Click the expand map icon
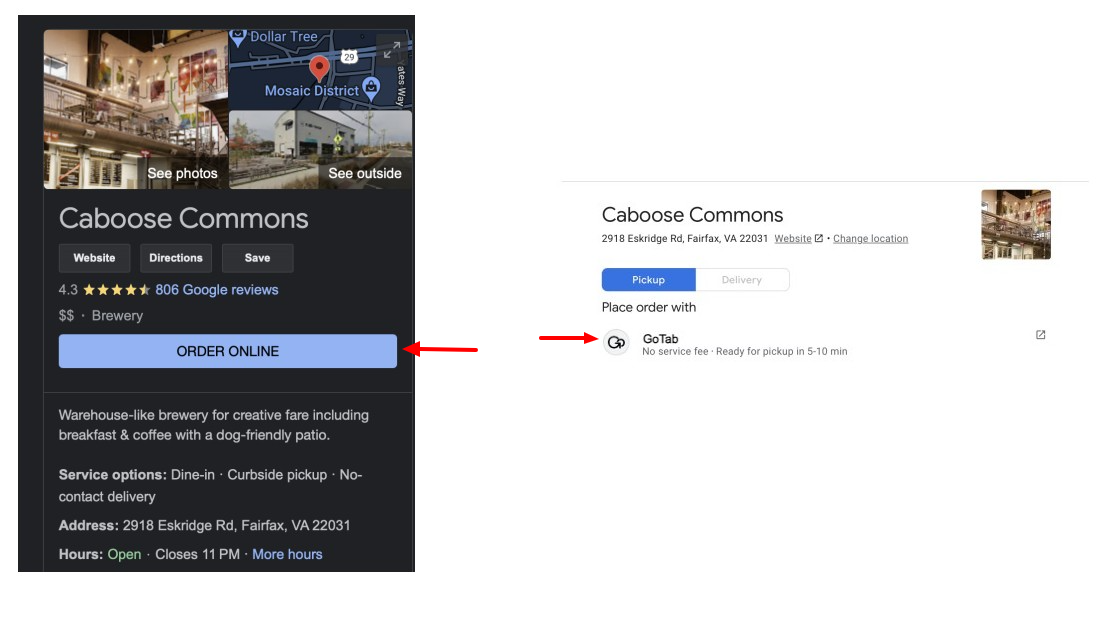 pos(392,49)
